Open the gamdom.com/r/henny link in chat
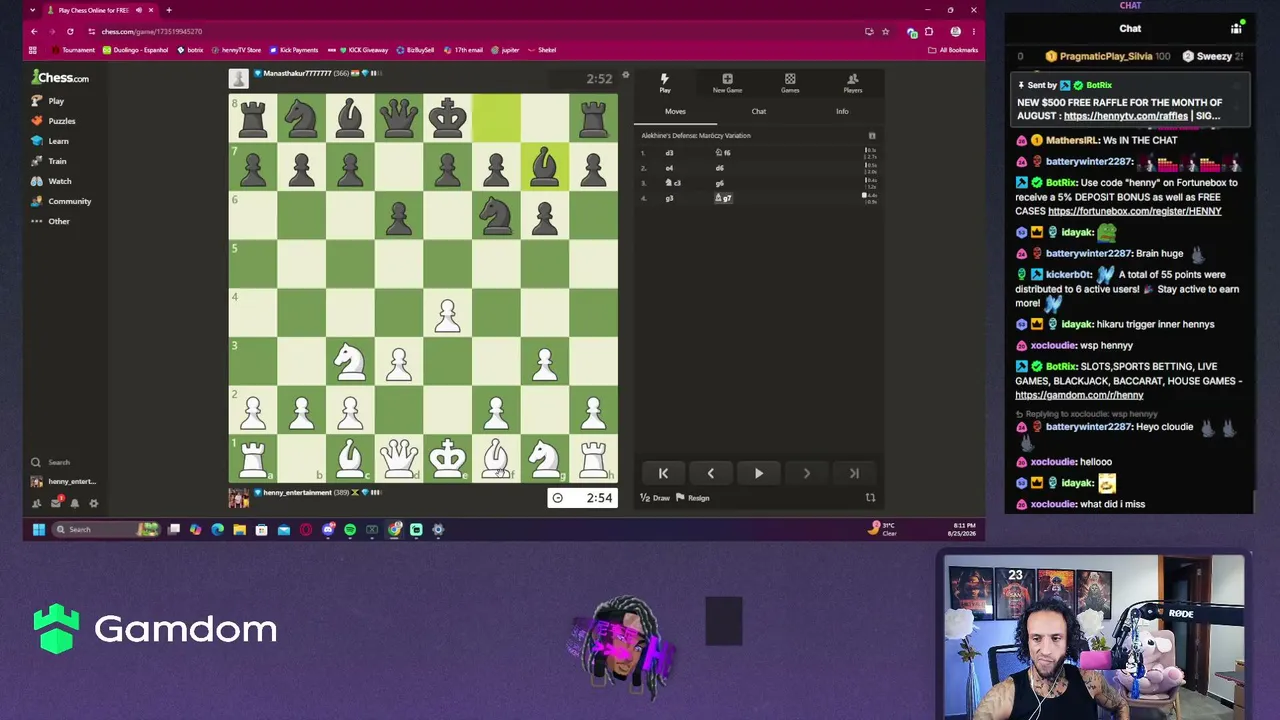Viewport: 1280px width, 720px height. point(1079,395)
